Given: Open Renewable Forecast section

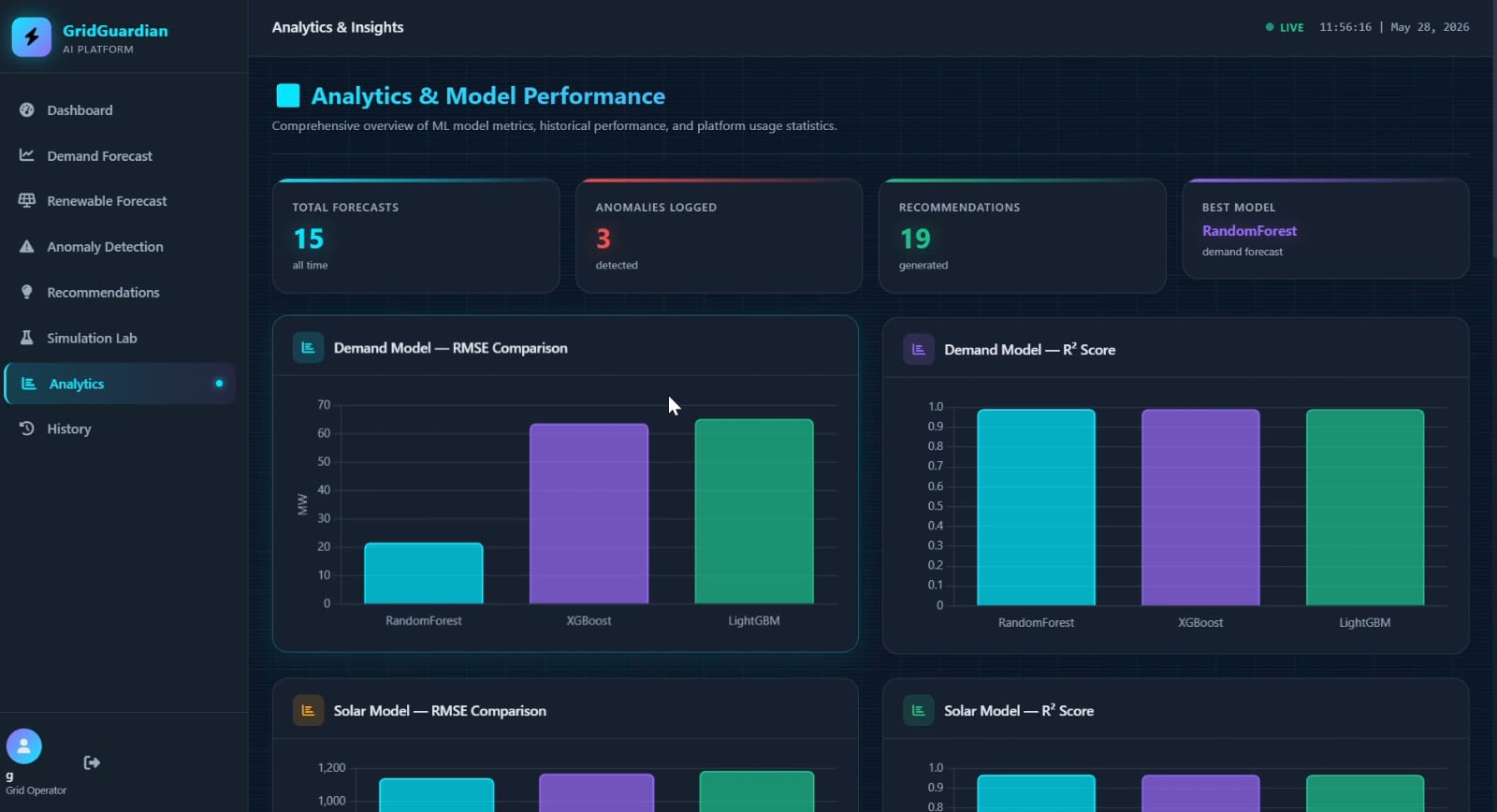Looking at the screenshot, I should coord(120,201).
